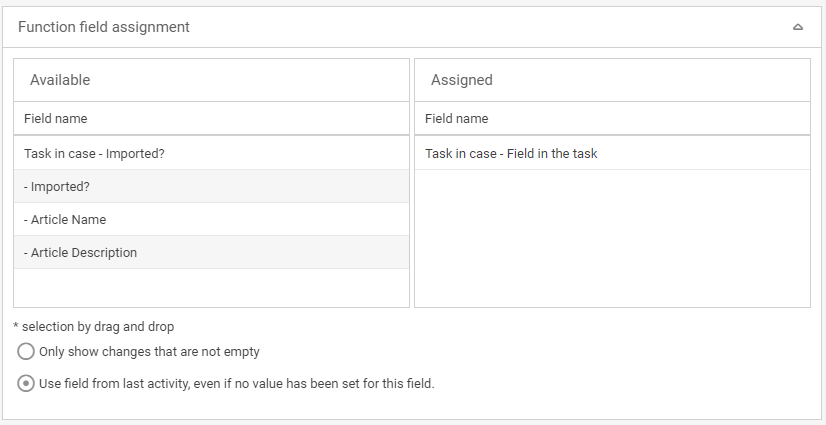Click the Function field assignment panel title

coord(104,27)
